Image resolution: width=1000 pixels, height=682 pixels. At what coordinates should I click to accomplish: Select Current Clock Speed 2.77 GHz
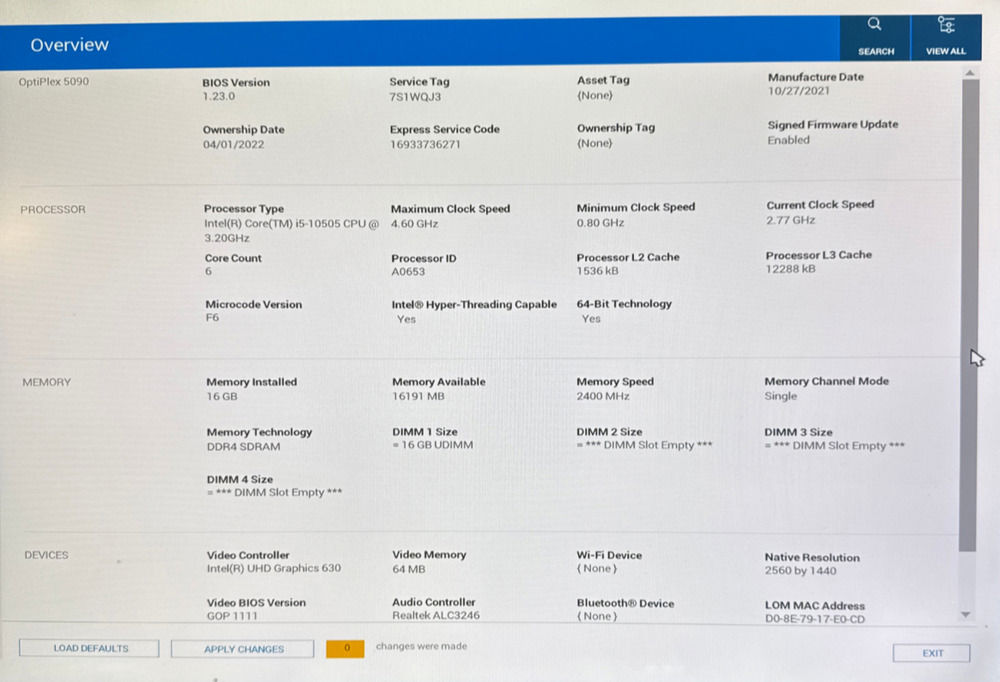[791, 220]
